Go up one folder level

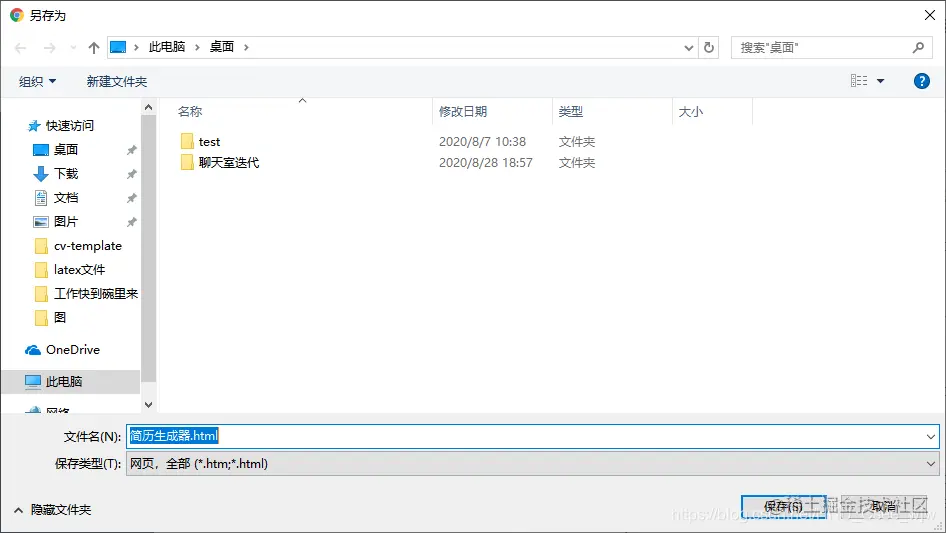[x=94, y=48]
